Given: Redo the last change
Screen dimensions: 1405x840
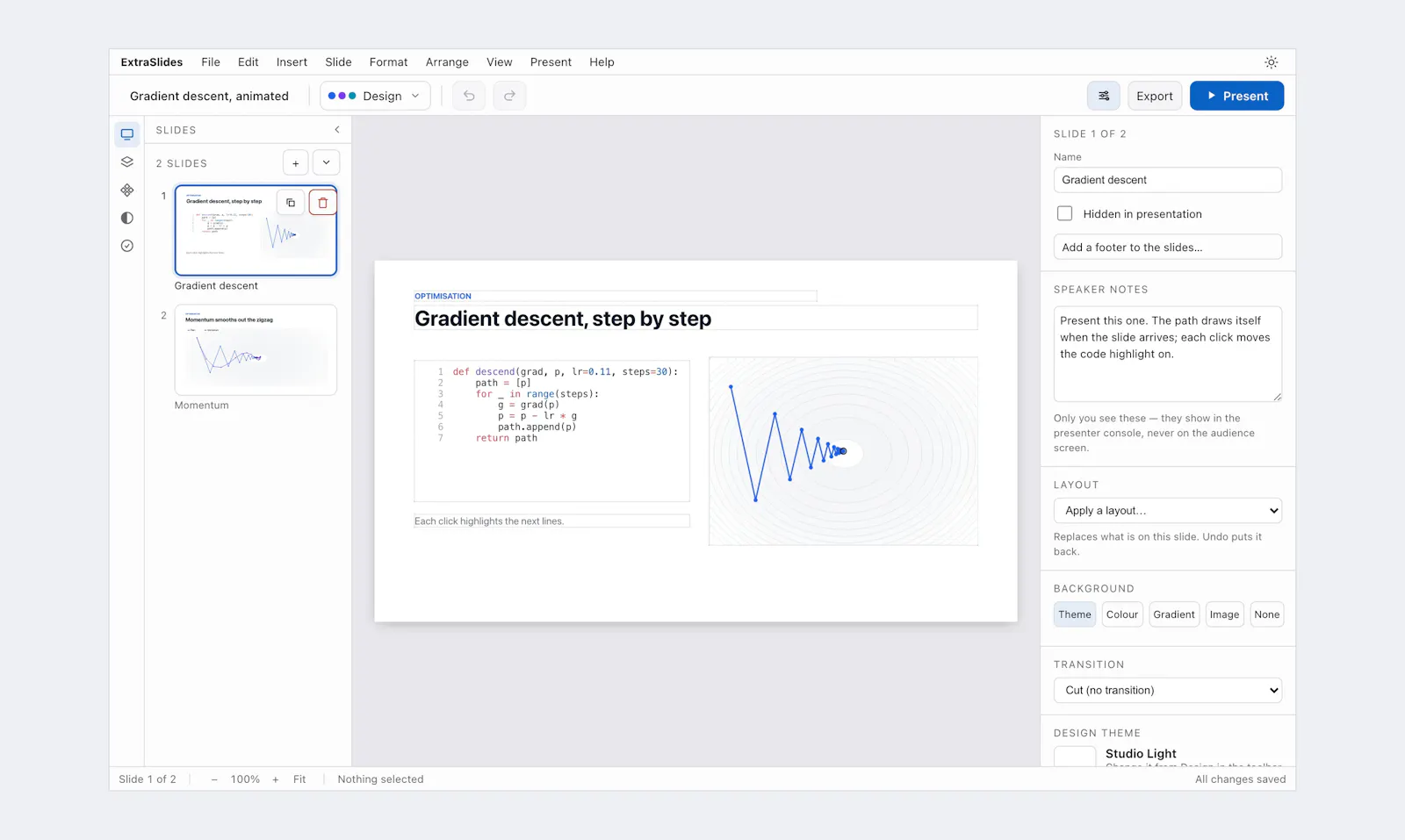Looking at the screenshot, I should tap(509, 96).
